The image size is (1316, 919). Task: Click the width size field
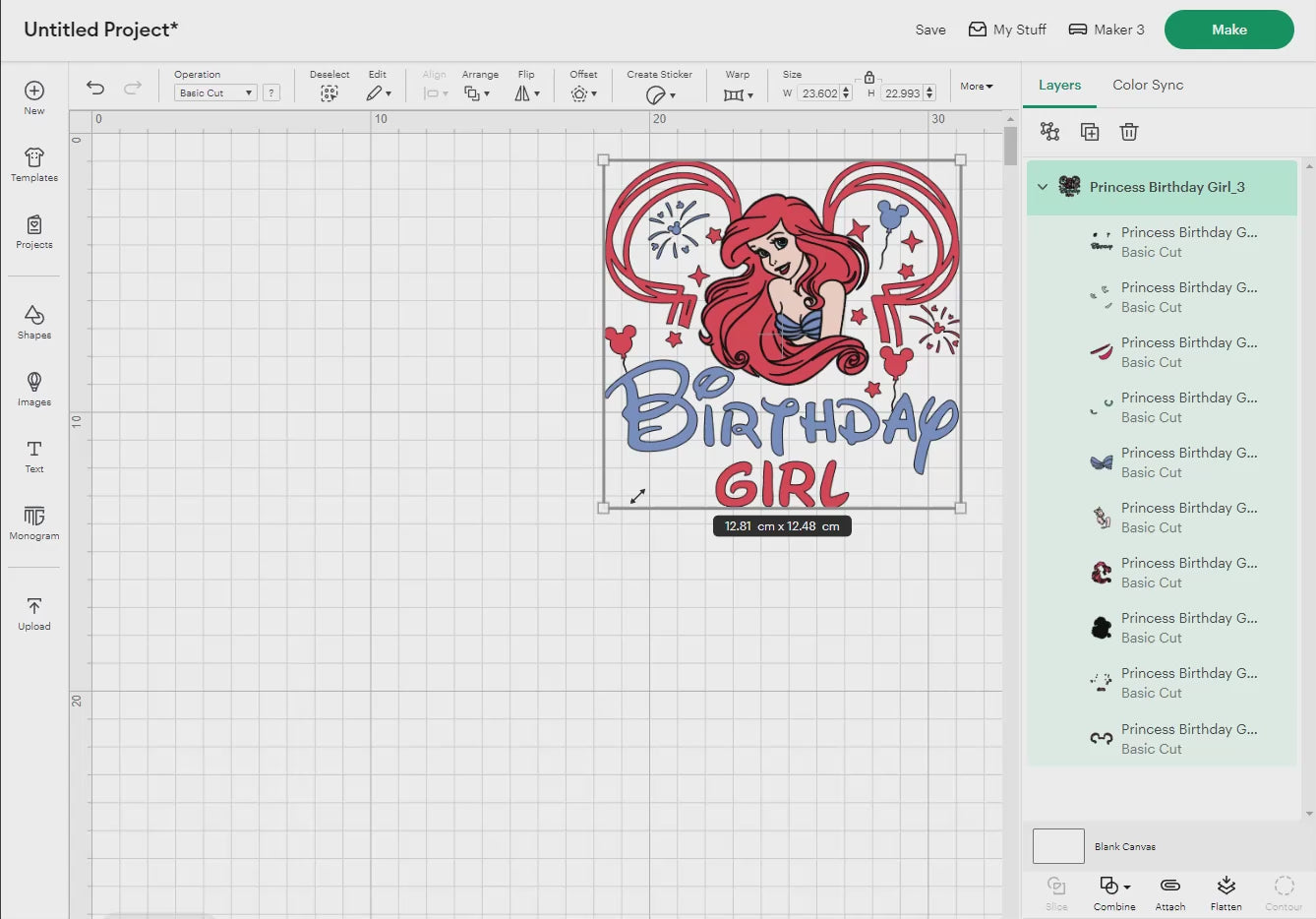(x=818, y=93)
